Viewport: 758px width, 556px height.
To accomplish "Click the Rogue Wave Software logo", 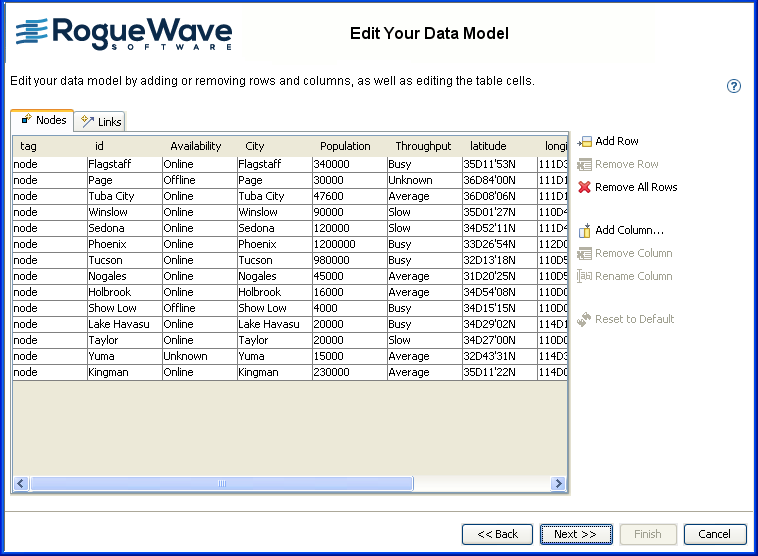I will click(x=124, y=33).
